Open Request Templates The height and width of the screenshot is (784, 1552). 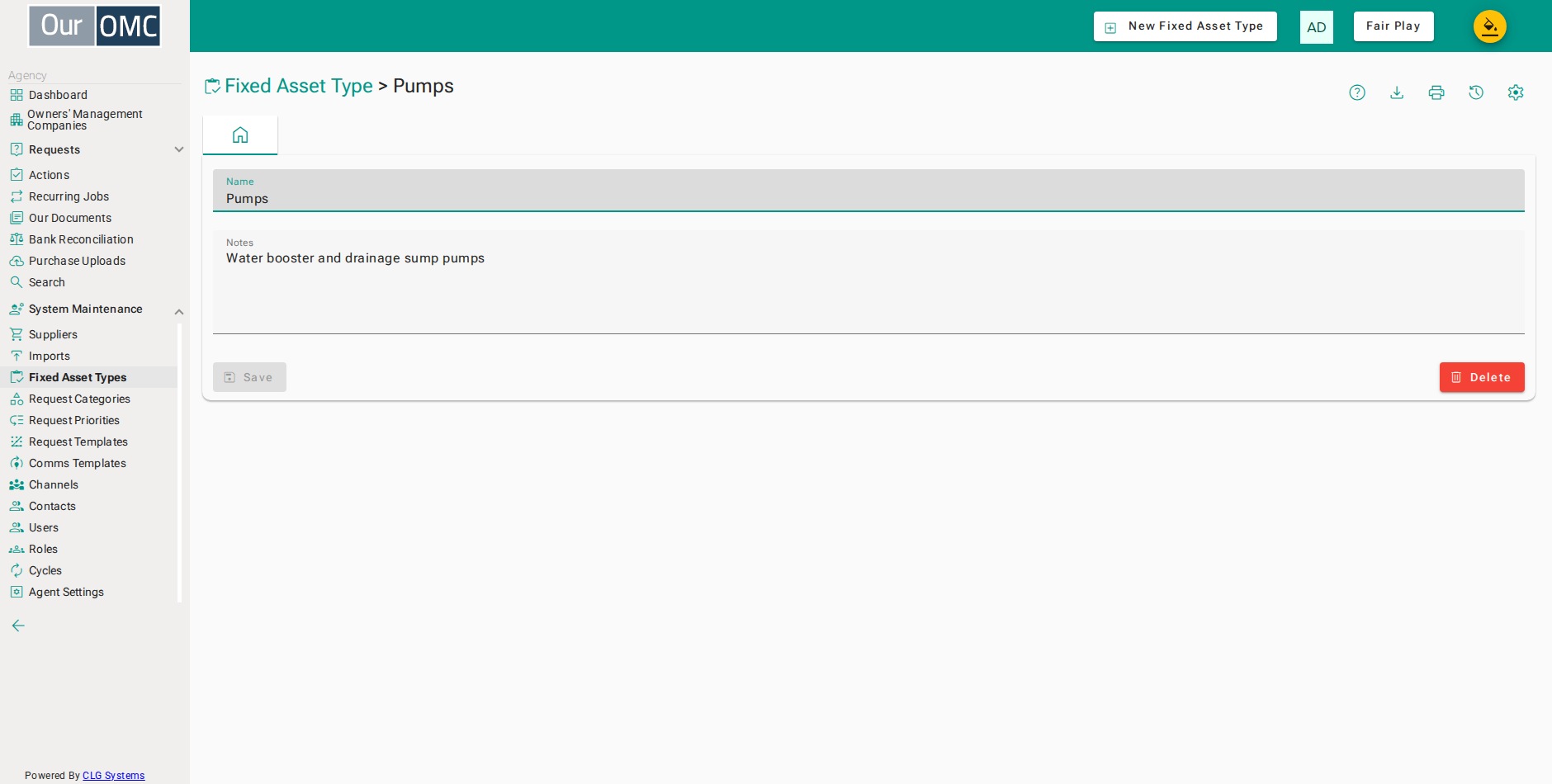pos(78,442)
